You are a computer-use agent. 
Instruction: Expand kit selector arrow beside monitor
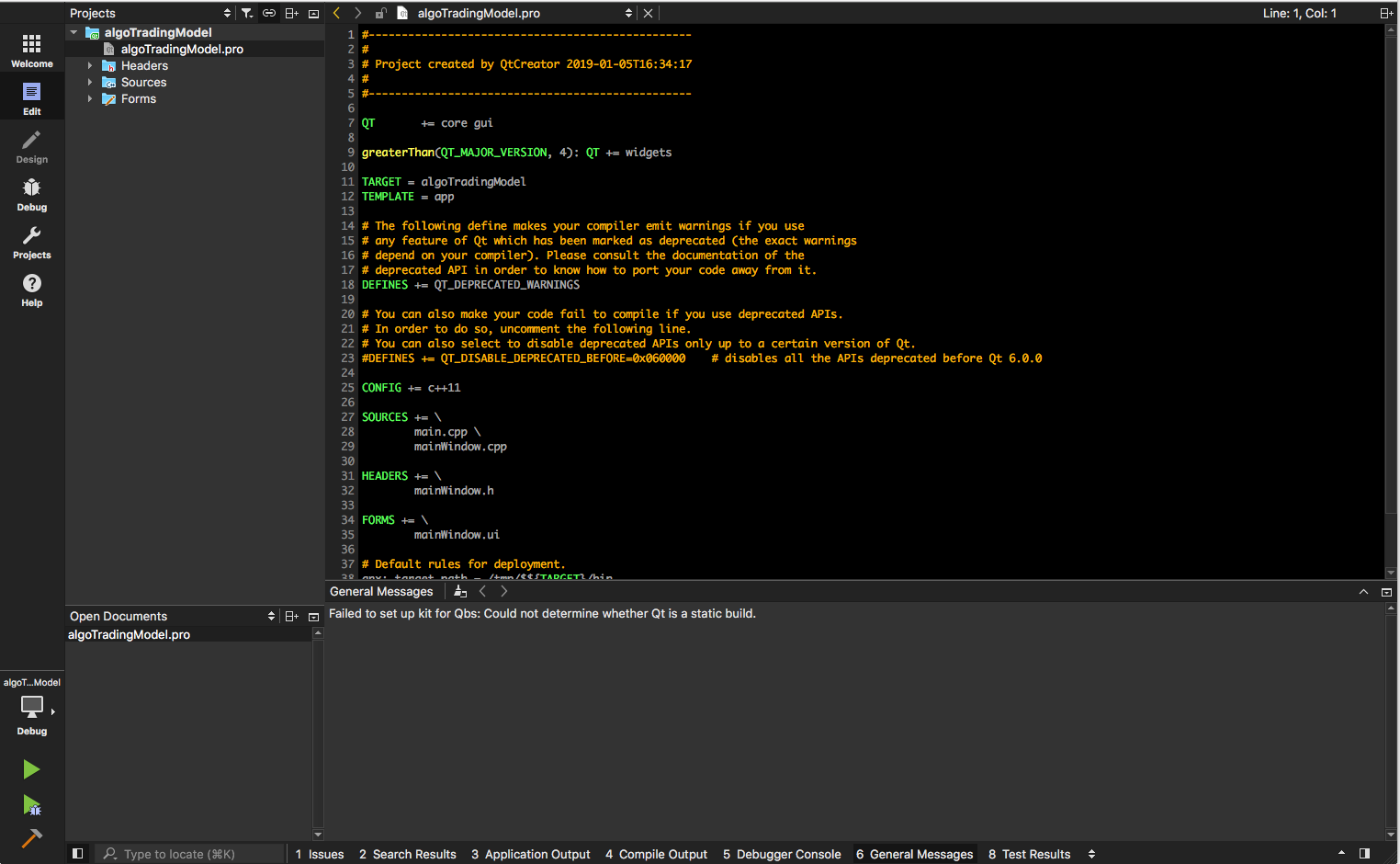pyautogui.click(x=53, y=711)
